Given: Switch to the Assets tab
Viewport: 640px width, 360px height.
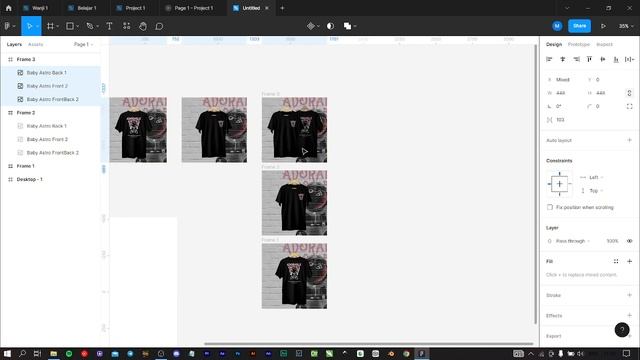Looking at the screenshot, I should click(36, 44).
